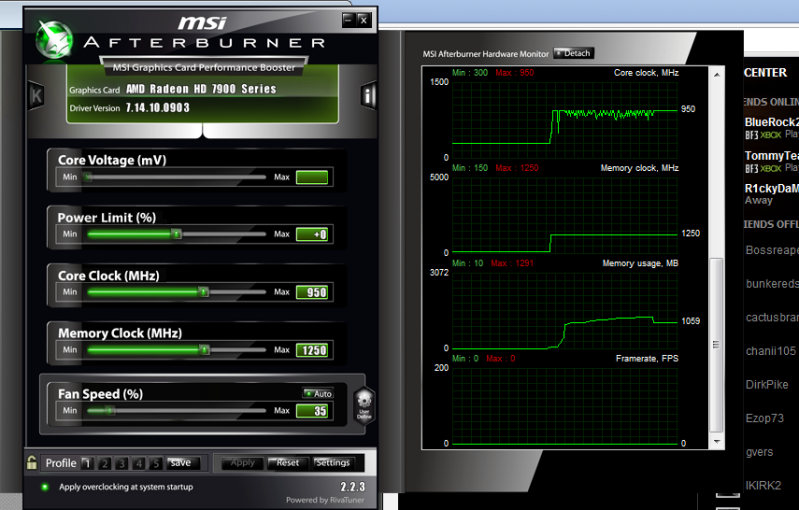Click the Apply button
Image resolution: width=799 pixels, height=510 pixels.
(x=243, y=463)
